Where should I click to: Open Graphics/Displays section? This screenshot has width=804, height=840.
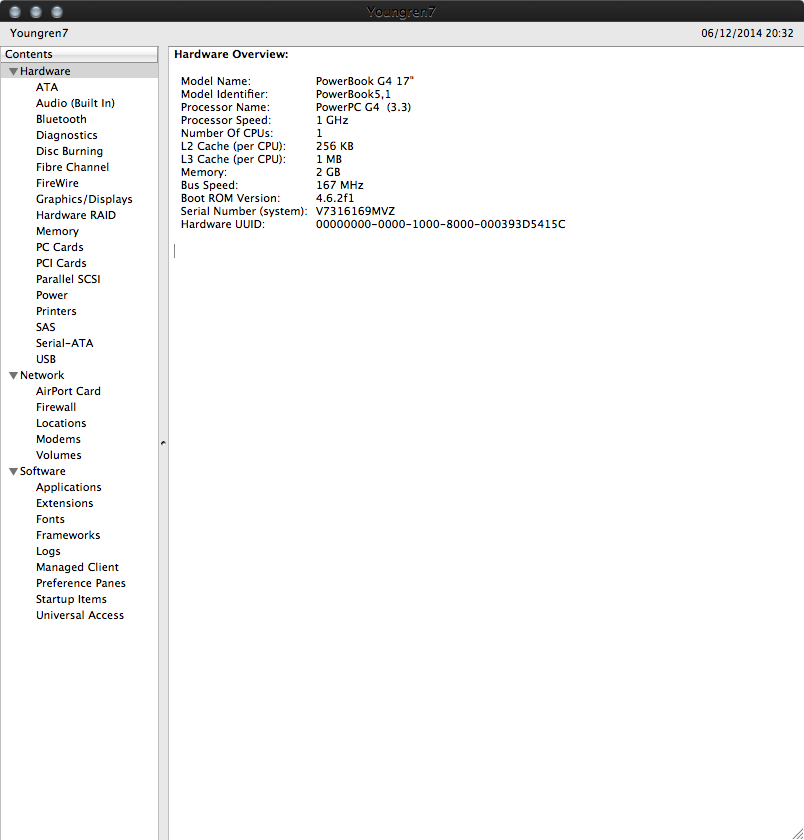[x=84, y=199]
